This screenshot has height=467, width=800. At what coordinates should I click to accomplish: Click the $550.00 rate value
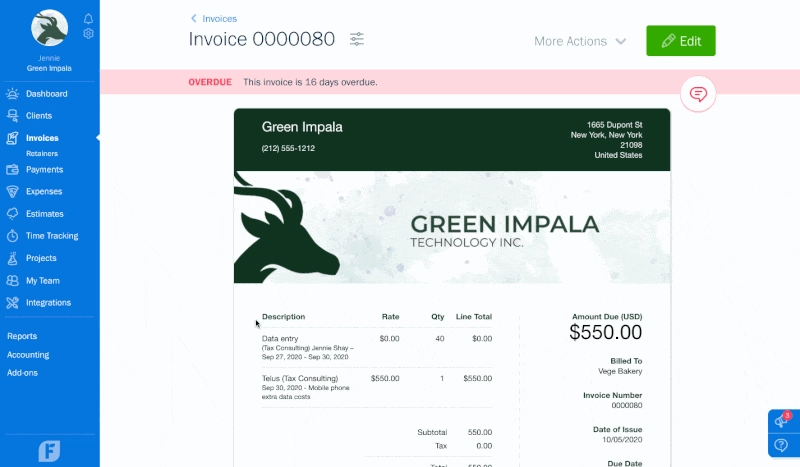pyautogui.click(x=385, y=378)
